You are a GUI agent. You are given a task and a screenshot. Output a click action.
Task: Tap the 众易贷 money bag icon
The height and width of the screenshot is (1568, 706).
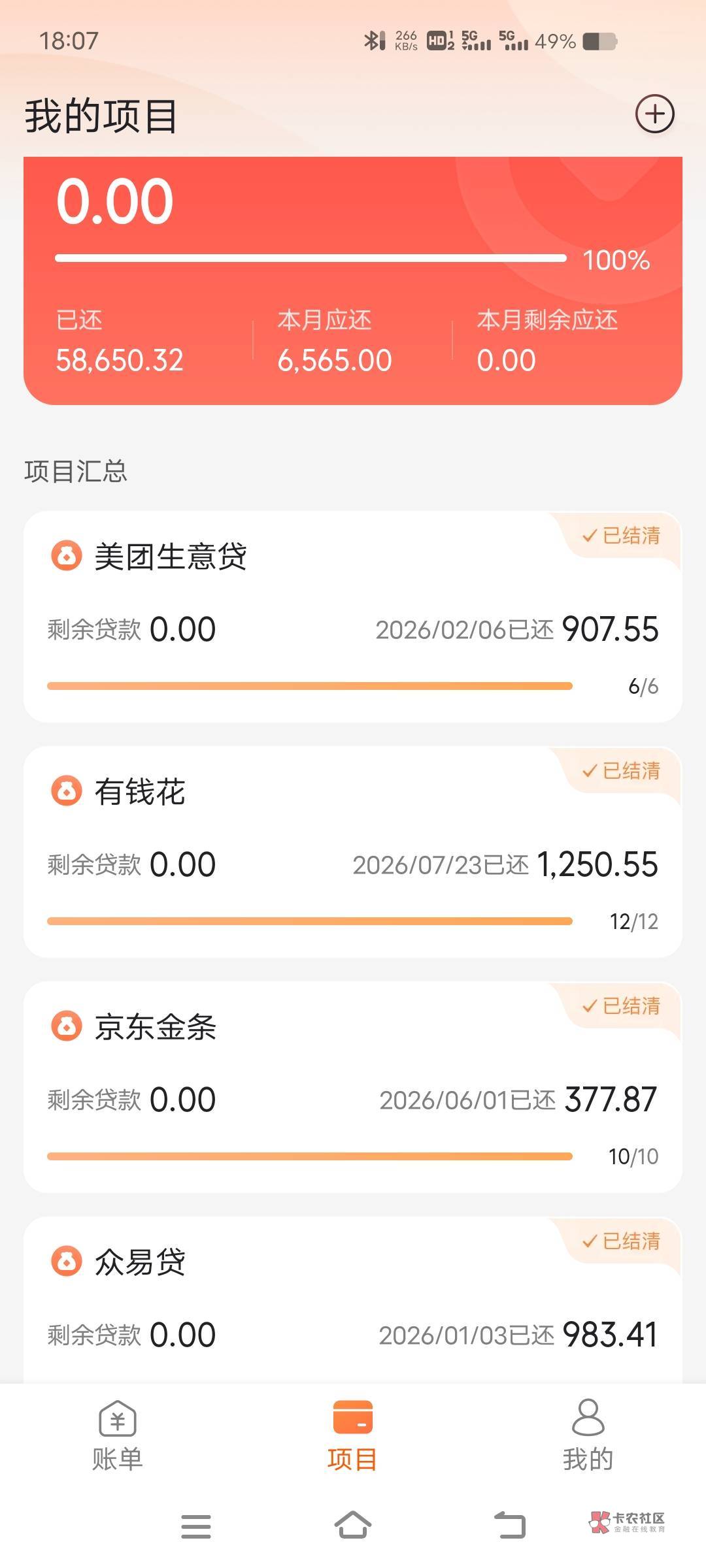pos(67,1262)
